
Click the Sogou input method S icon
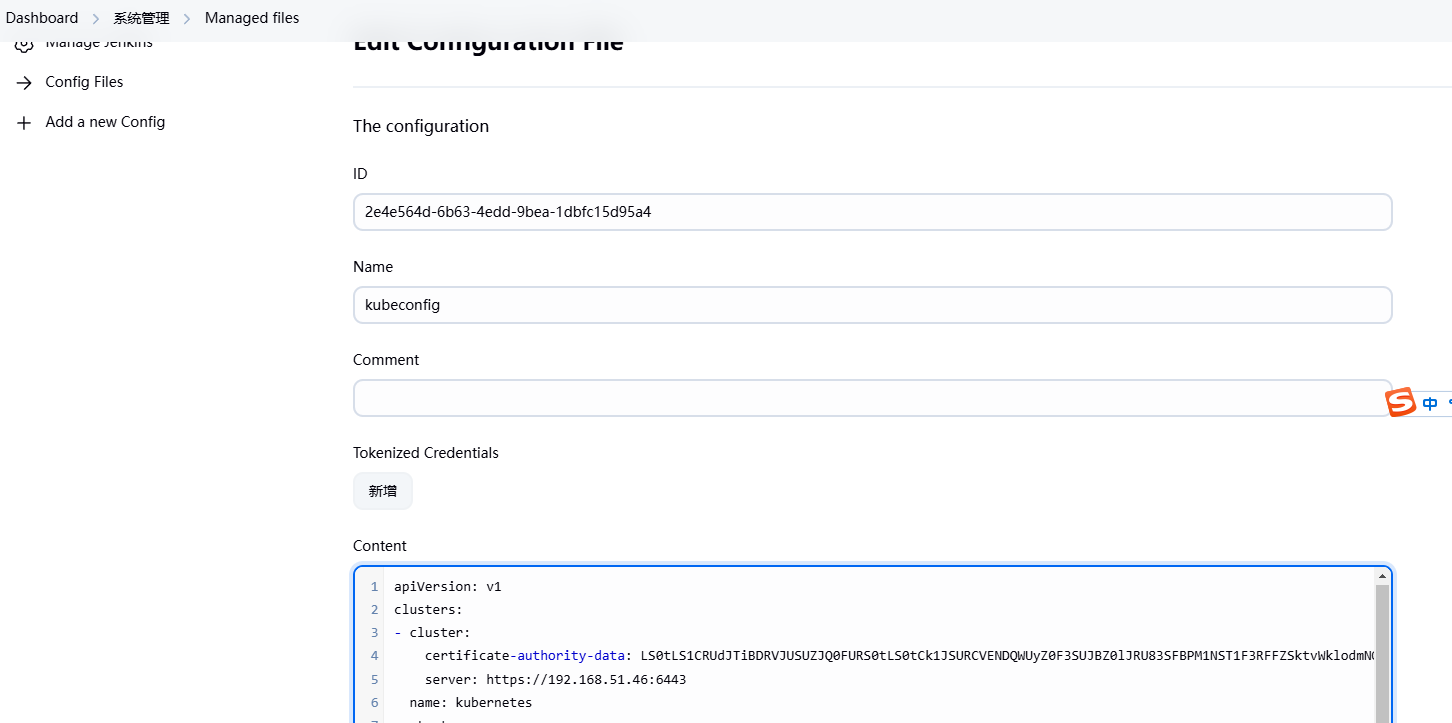click(x=1400, y=402)
